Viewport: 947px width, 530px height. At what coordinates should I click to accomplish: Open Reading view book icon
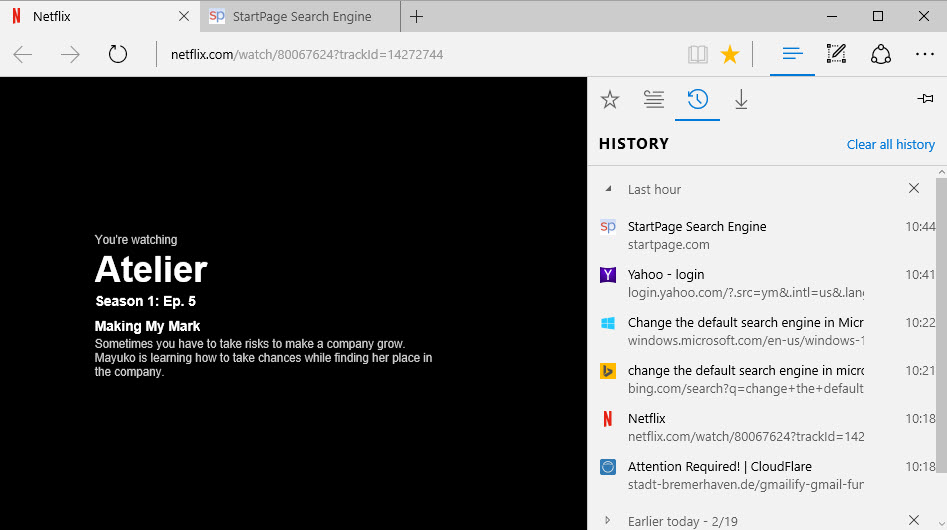[697, 54]
